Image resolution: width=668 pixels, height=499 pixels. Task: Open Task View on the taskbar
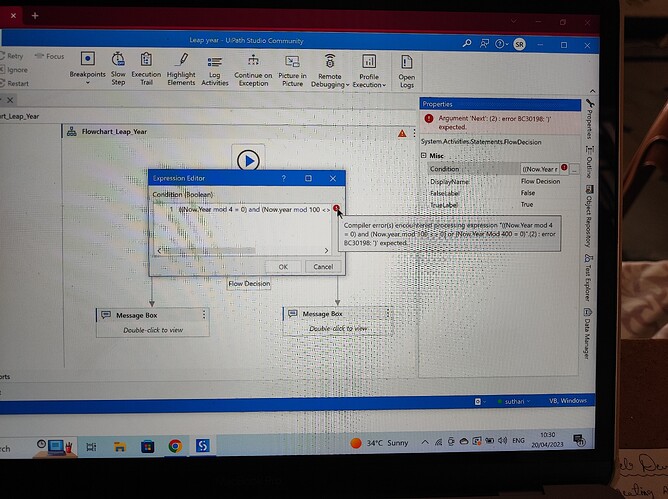pyautogui.click(x=91, y=447)
